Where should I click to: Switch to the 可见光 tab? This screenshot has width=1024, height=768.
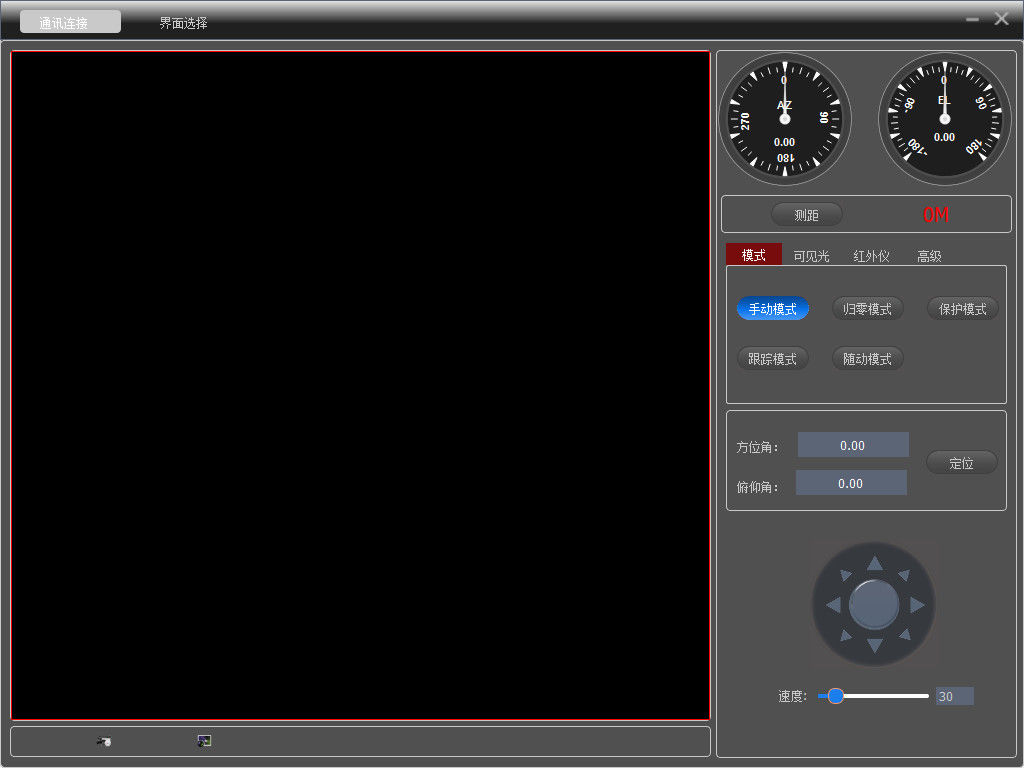[x=811, y=256]
